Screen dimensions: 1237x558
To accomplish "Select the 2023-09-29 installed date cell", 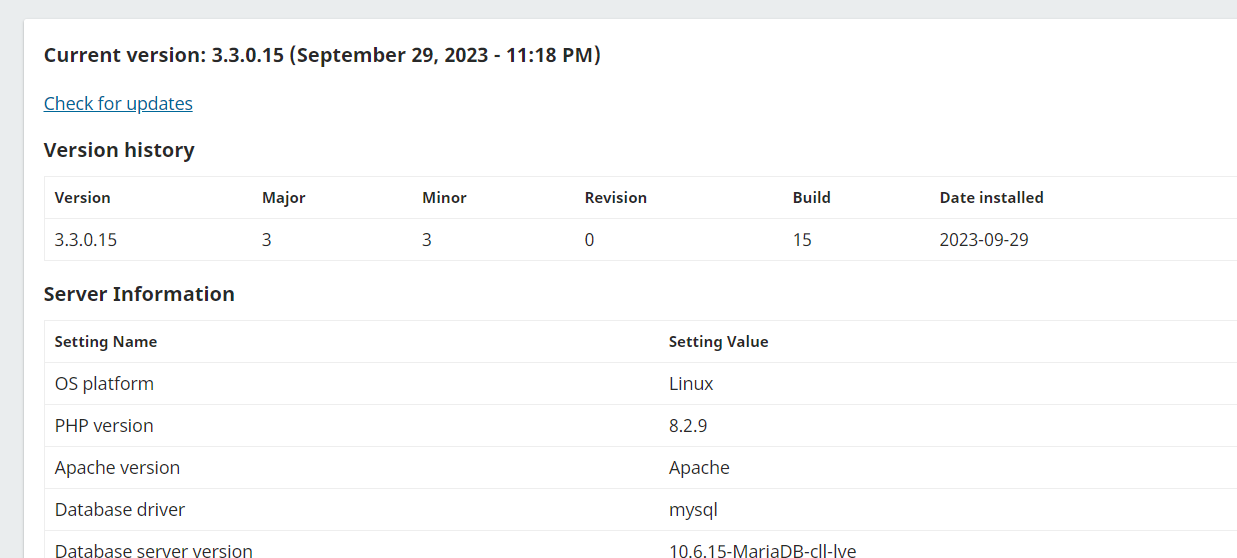I will pos(984,240).
